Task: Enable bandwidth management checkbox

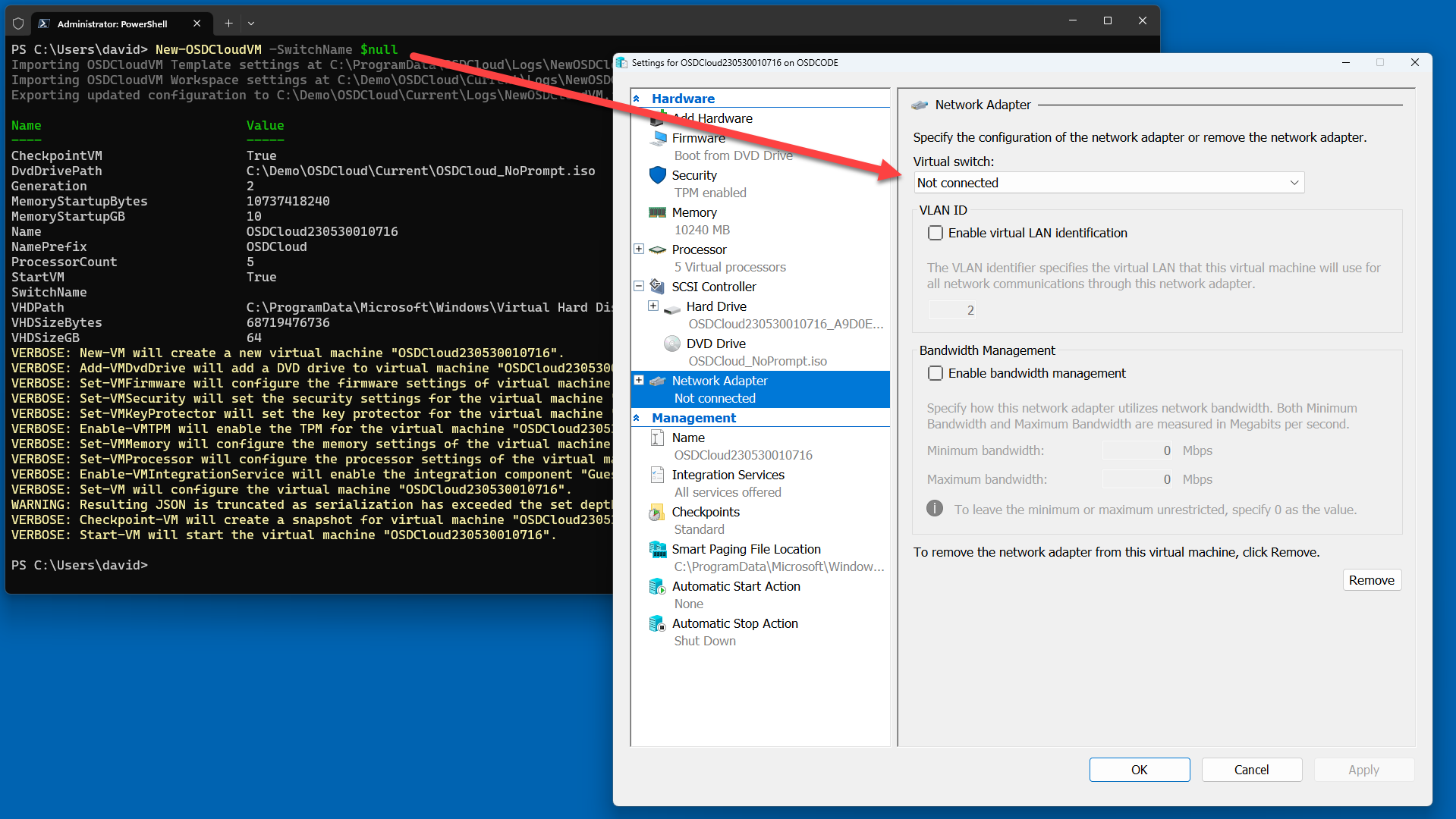Action: click(x=936, y=373)
